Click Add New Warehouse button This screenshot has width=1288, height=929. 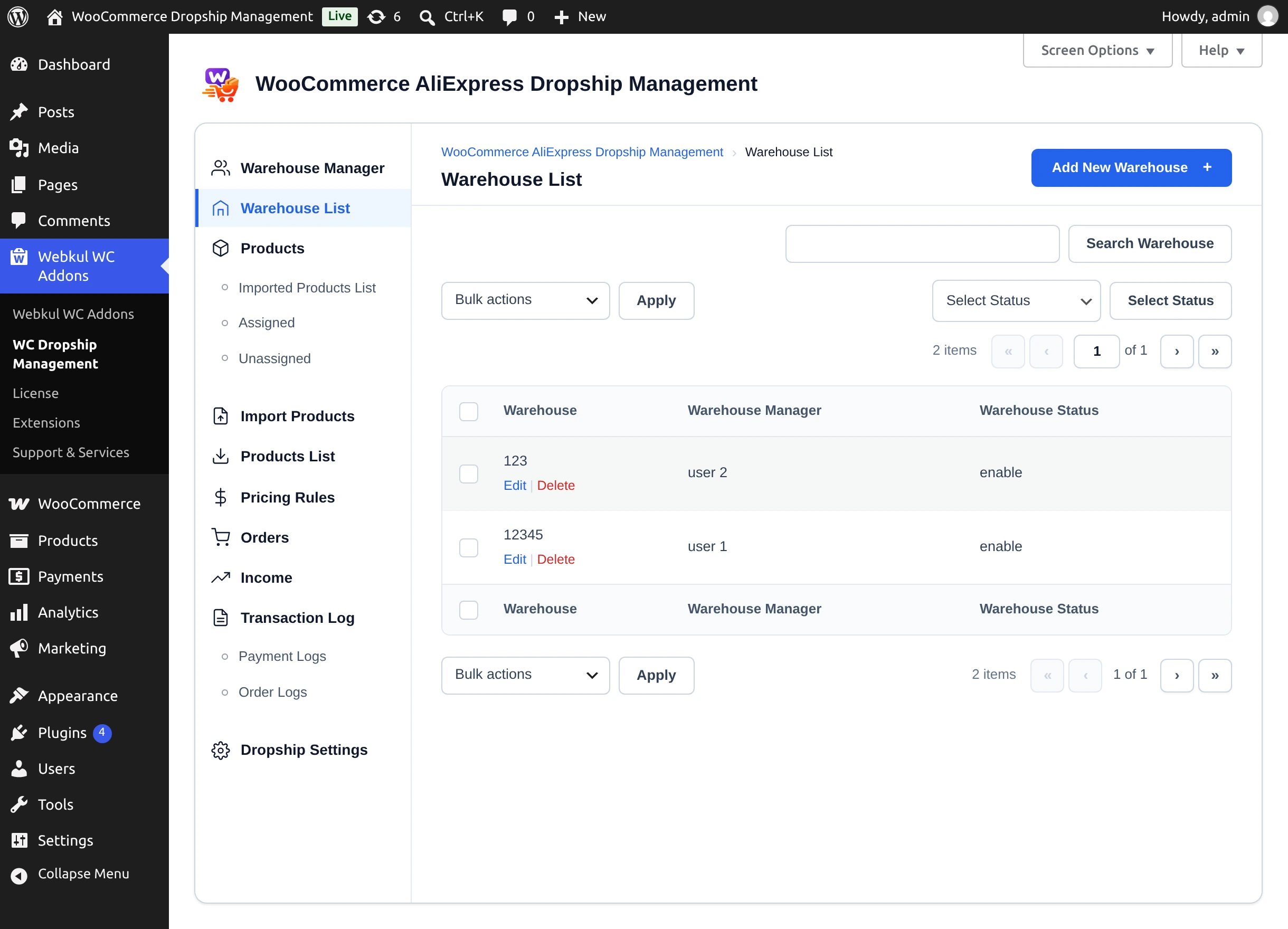coord(1131,167)
